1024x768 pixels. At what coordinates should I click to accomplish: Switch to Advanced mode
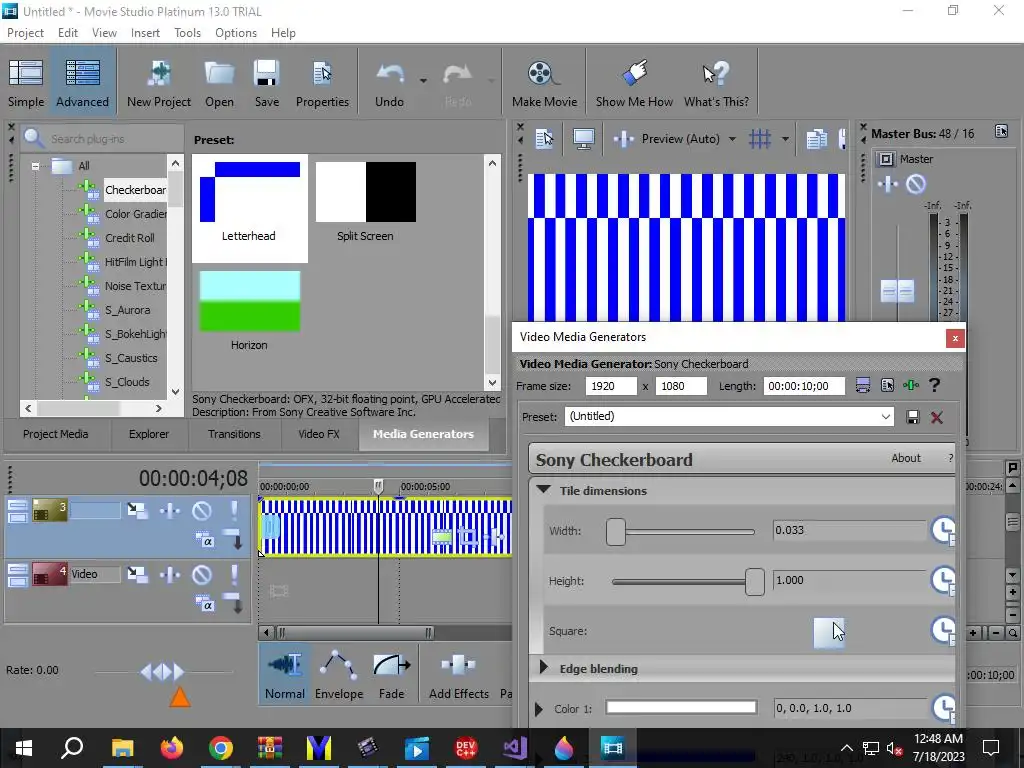(82, 83)
